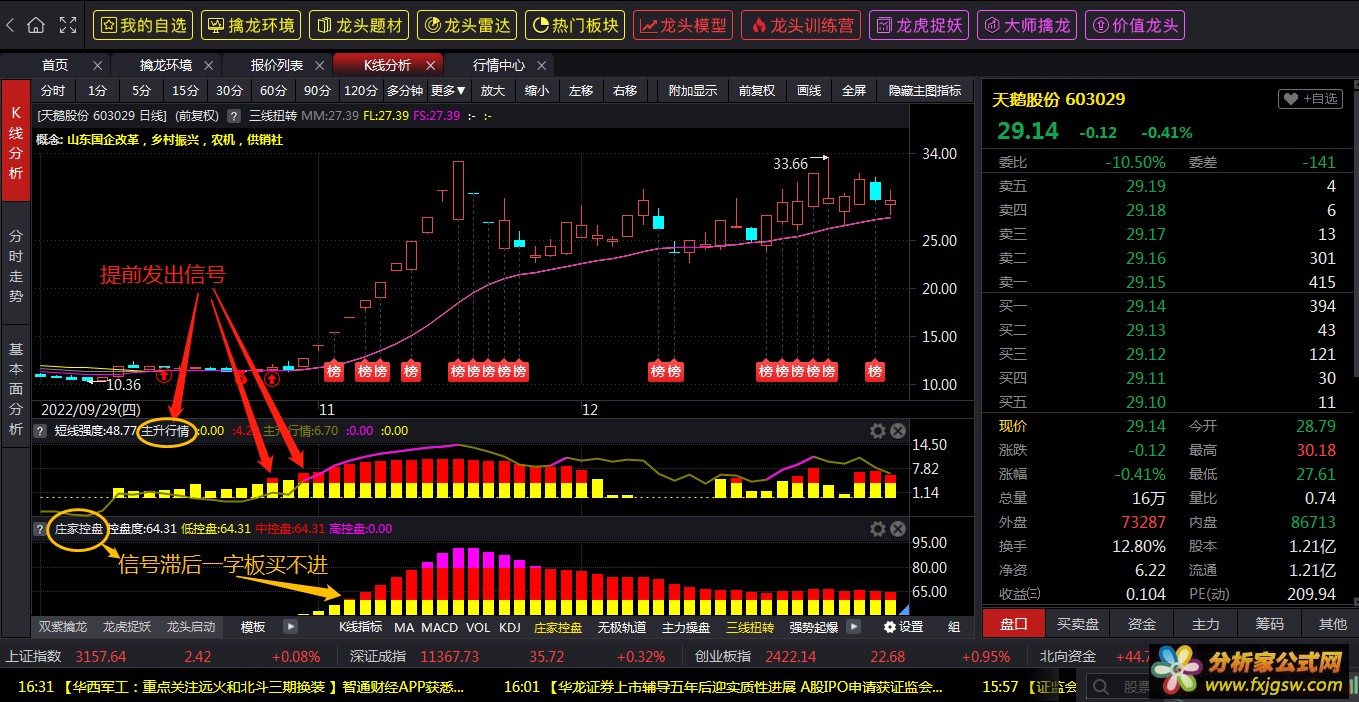The height and width of the screenshot is (702, 1359).
Task: Open 我的自选 watchlist
Action: click(x=143, y=25)
